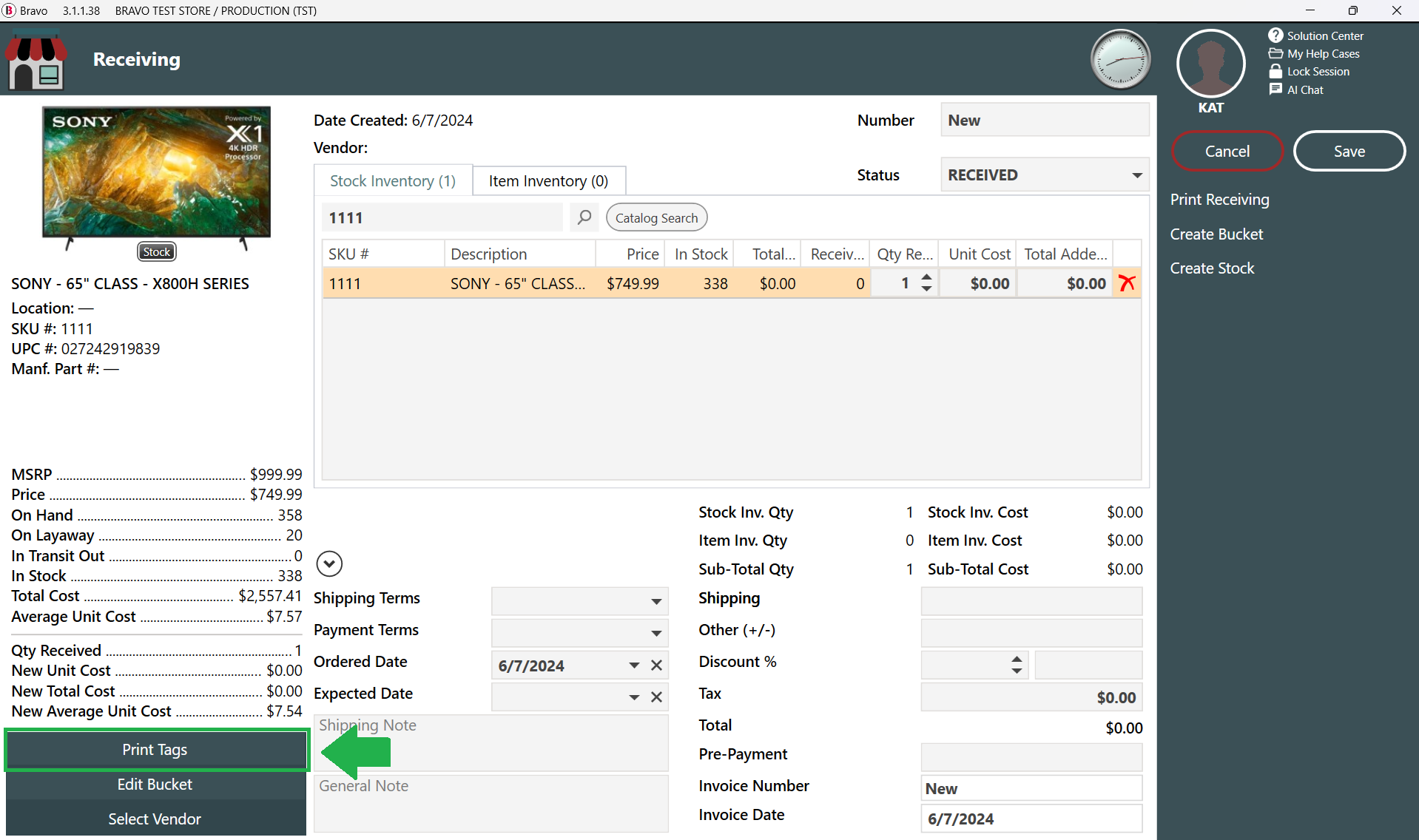This screenshot has height=840, width=1419.
Task: Click Catalog Search button
Action: click(656, 217)
